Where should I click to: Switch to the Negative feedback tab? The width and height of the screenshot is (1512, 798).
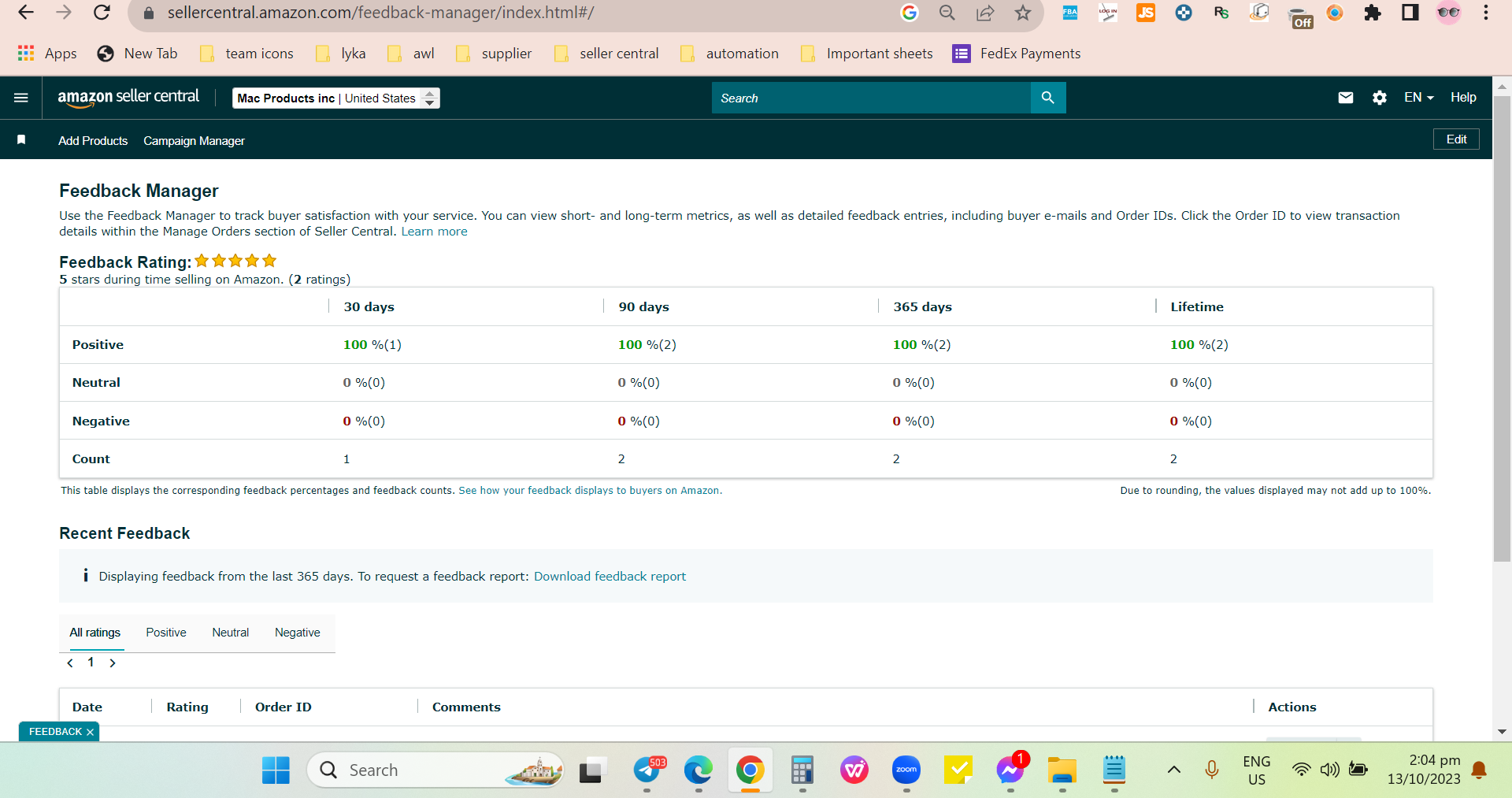tap(298, 633)
